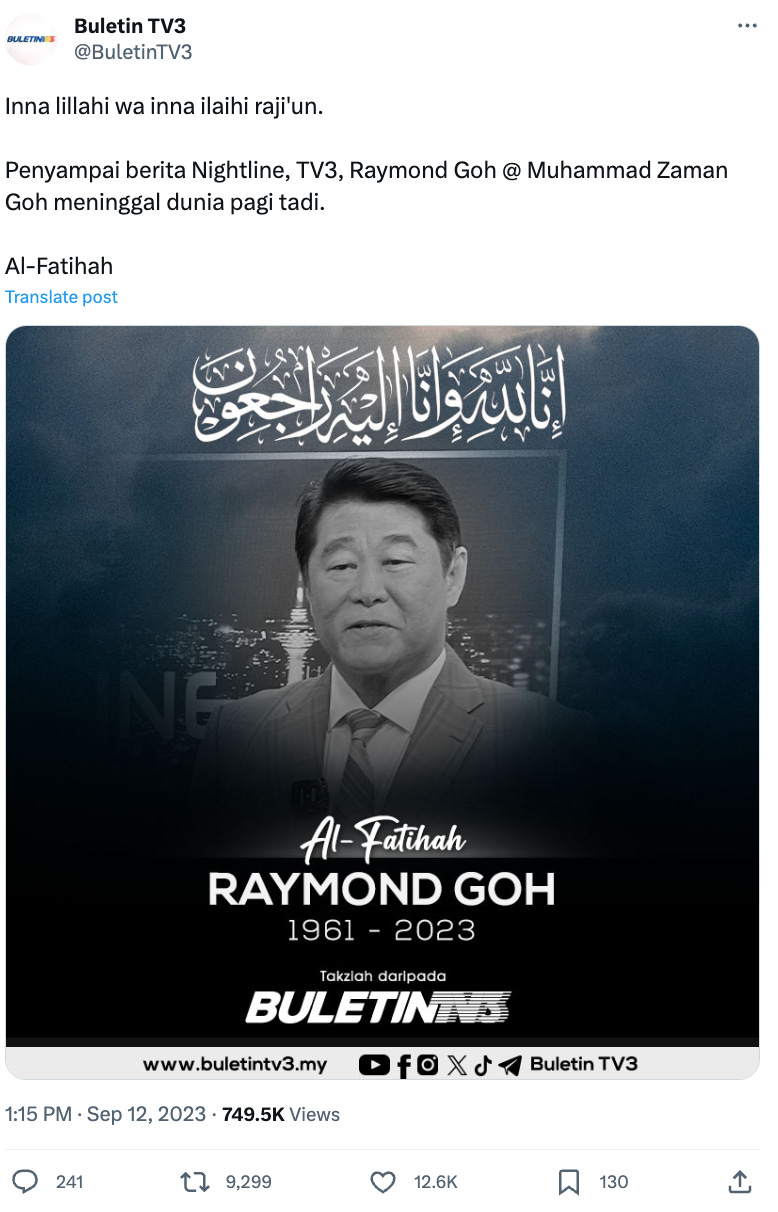Bookmark this post
The height and width of the screenshot is (1212, 778).
[569, 1182]
